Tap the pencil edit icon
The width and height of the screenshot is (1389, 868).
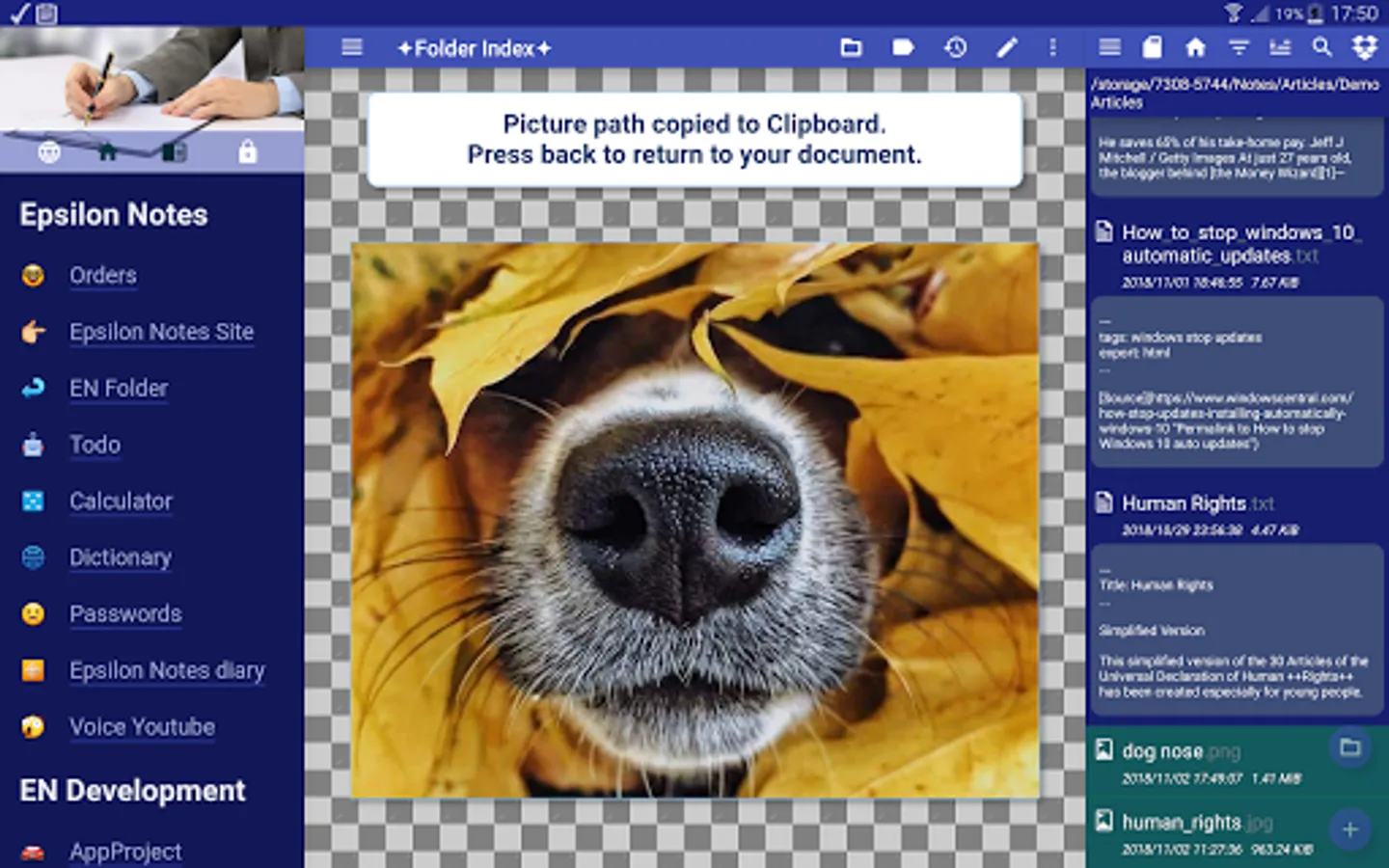1007,47
